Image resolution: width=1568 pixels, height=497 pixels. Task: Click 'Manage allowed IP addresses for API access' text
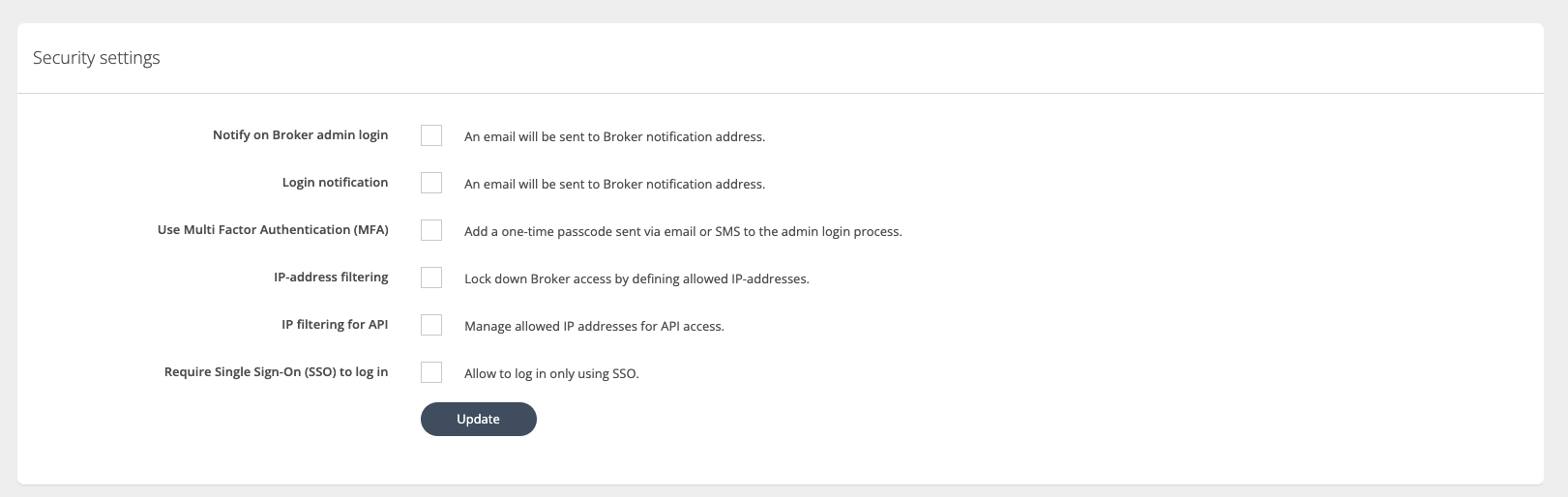point(594,327)
